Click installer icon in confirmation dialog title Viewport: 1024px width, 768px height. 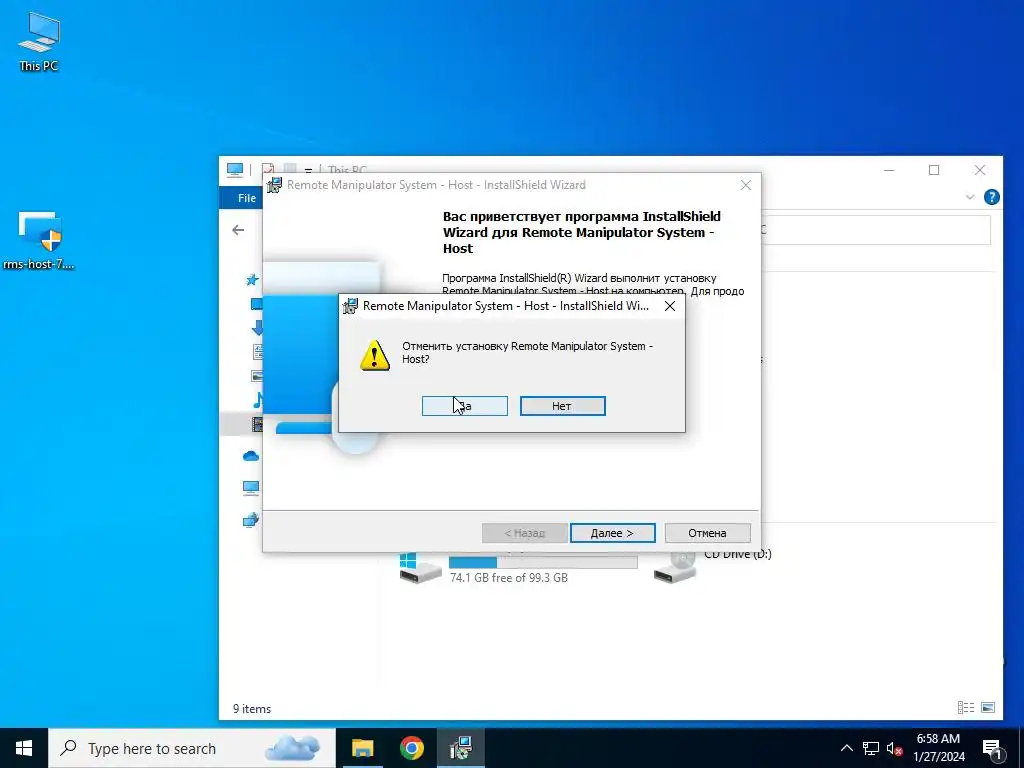[350, 306]
